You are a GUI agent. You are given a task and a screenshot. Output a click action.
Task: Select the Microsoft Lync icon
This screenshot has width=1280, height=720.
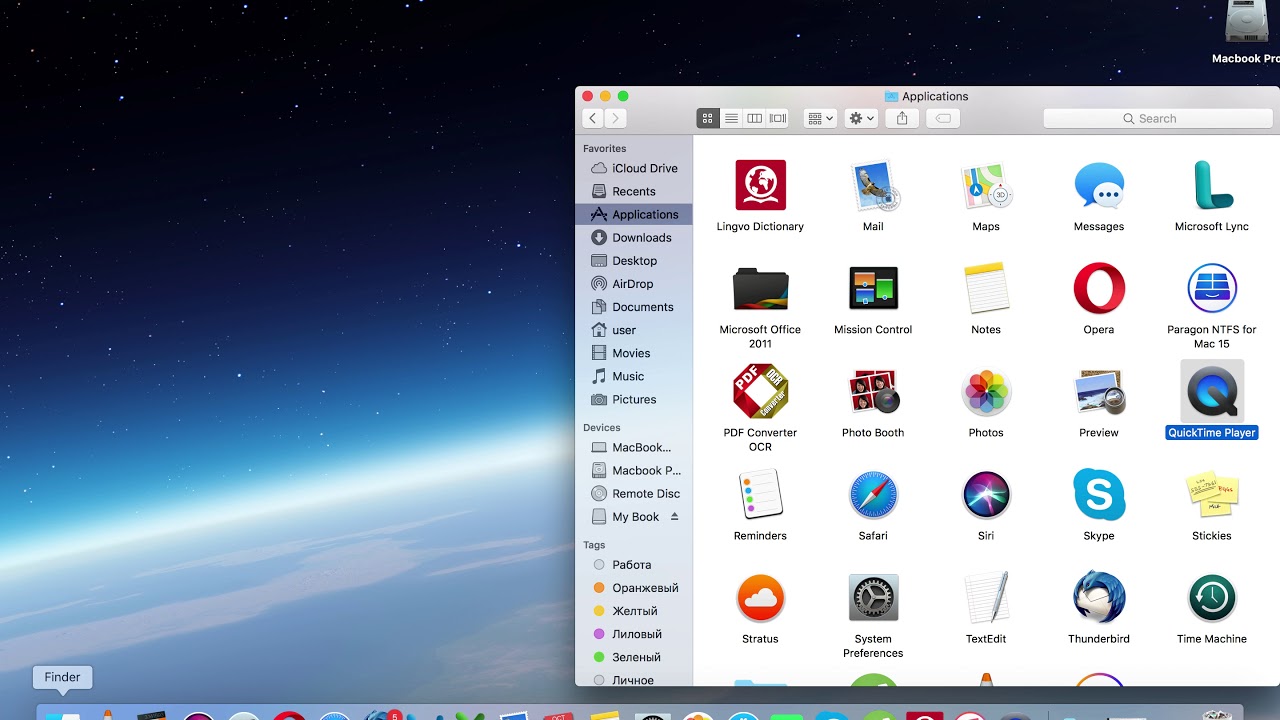tap(1212, 185)
